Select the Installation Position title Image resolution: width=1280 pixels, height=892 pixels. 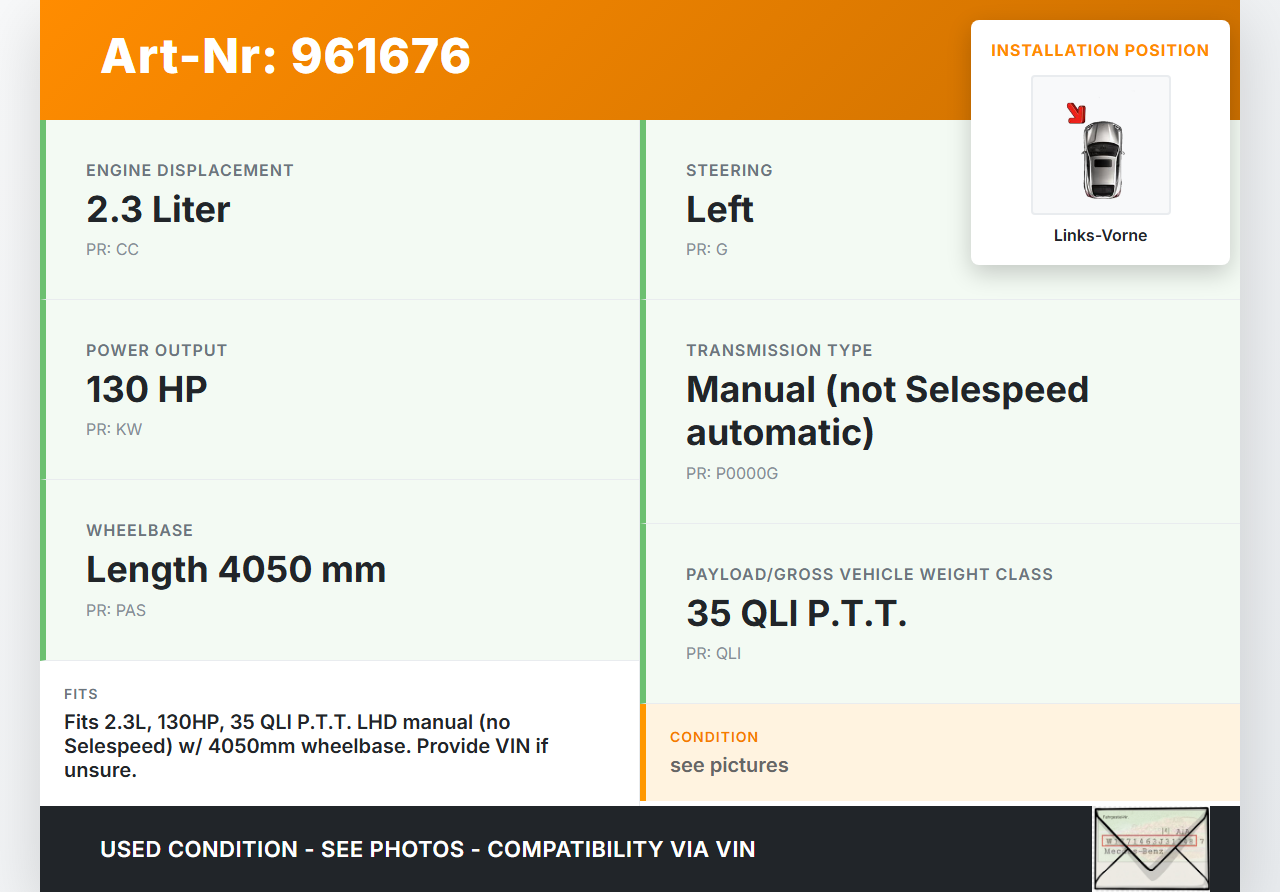click(x=1100, y=50)
